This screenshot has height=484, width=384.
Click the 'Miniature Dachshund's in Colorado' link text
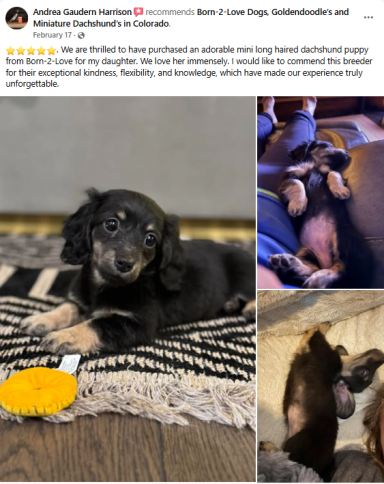point(101,24)
